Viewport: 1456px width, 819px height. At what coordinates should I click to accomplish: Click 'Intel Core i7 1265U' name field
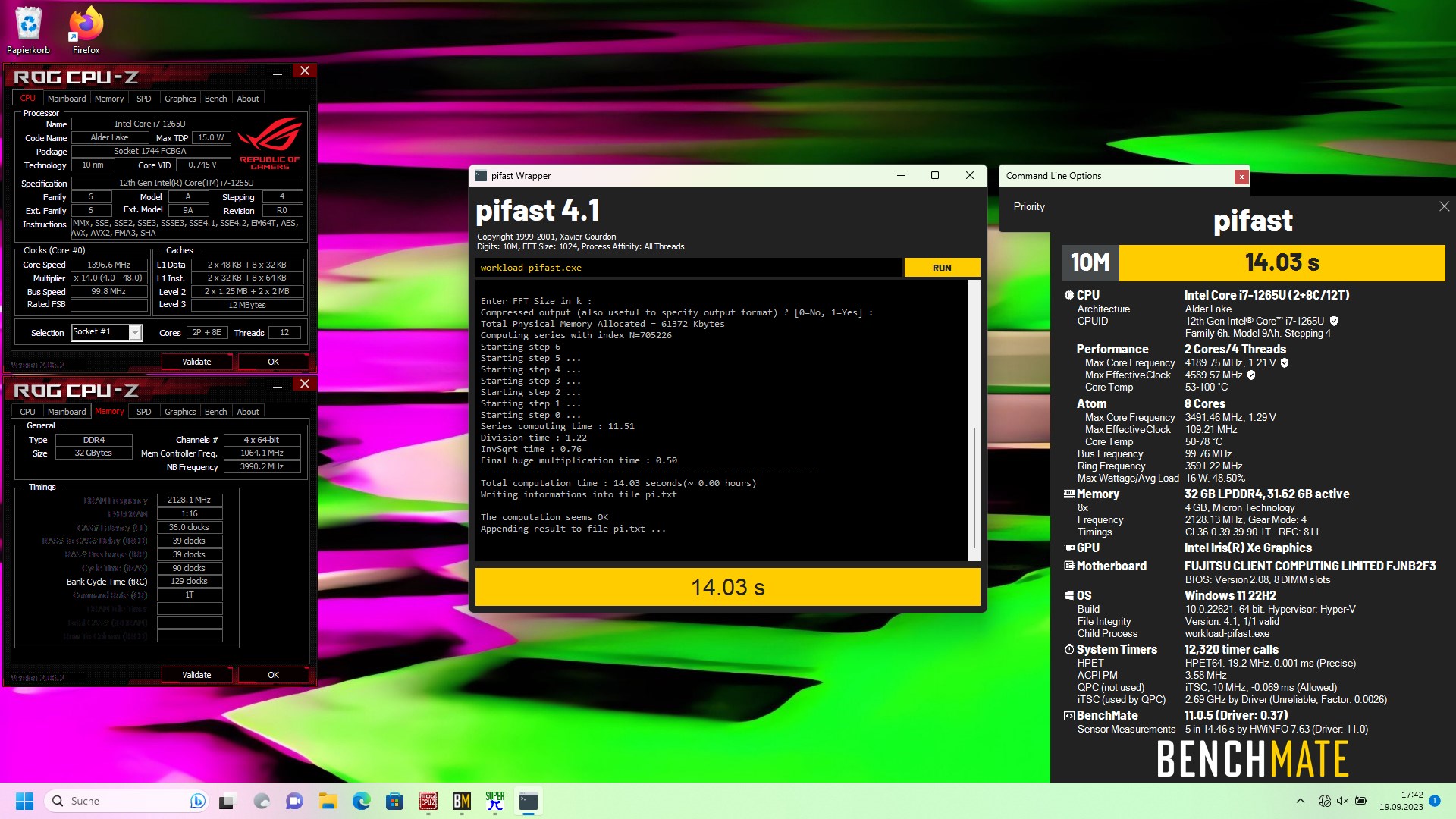click(x=149, y=124)
